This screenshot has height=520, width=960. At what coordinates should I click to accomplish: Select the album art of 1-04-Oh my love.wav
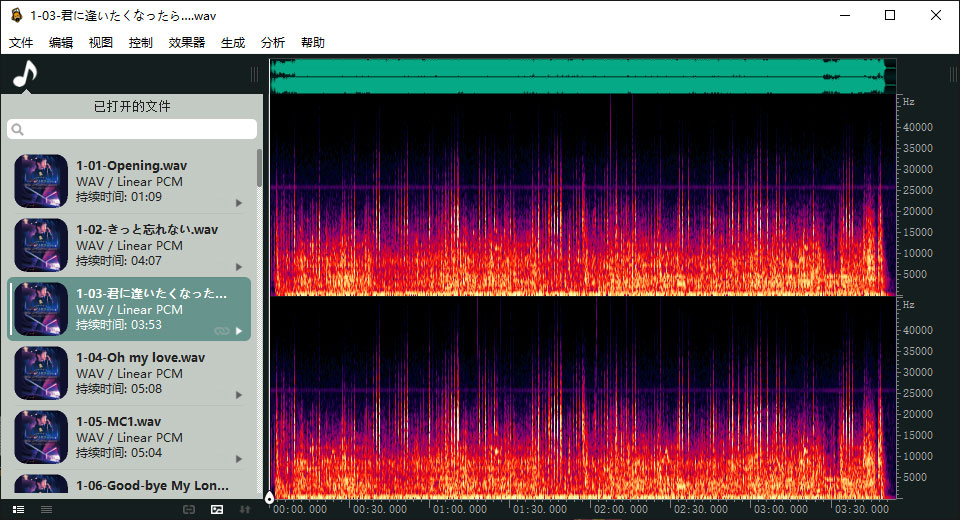[41, 373]
